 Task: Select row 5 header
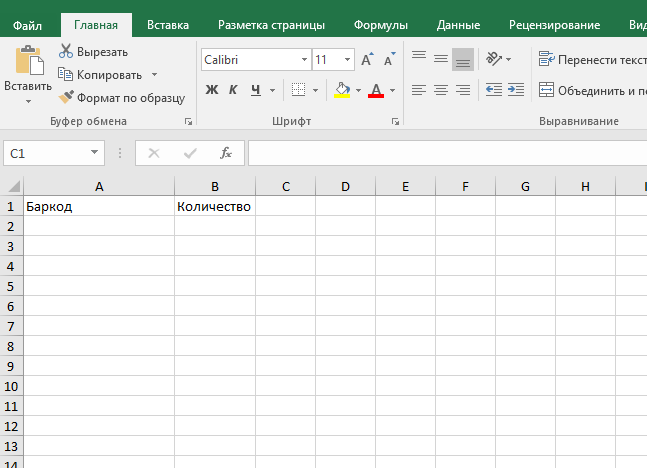point(11,286)
